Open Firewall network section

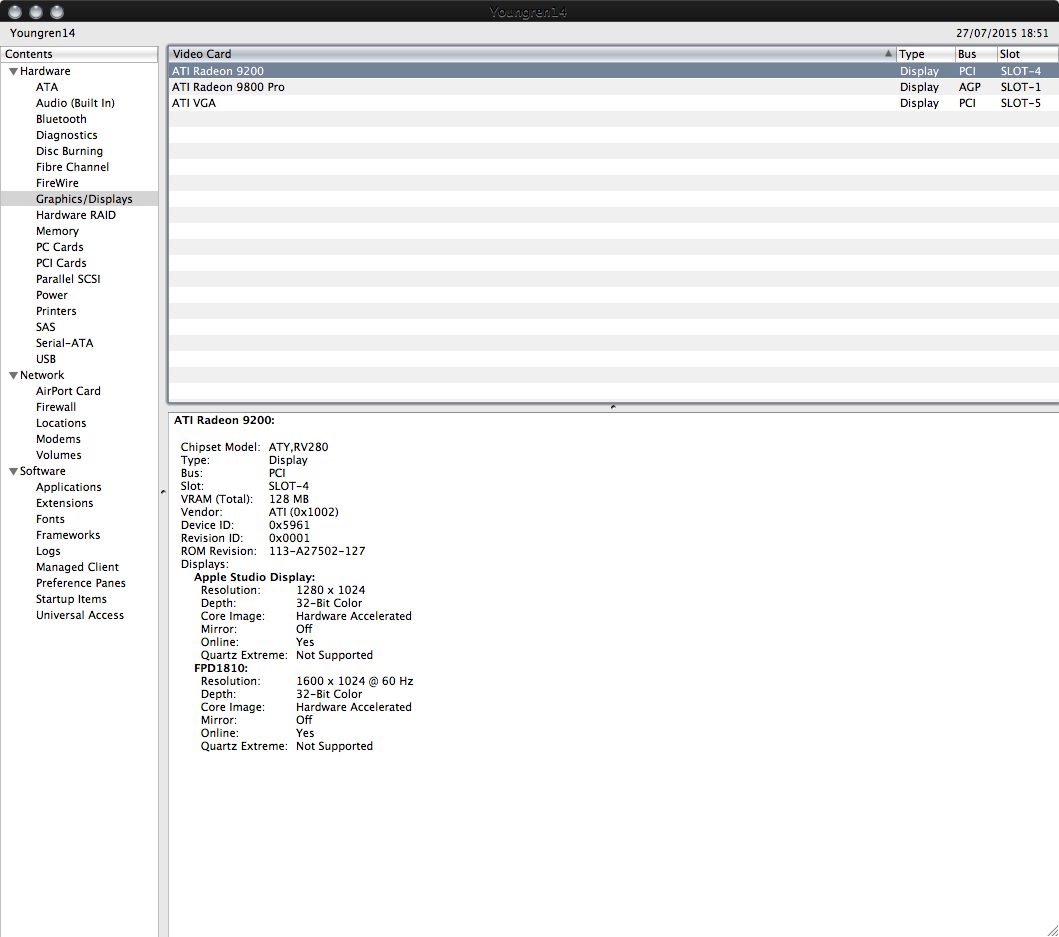[x=55, y=407]
